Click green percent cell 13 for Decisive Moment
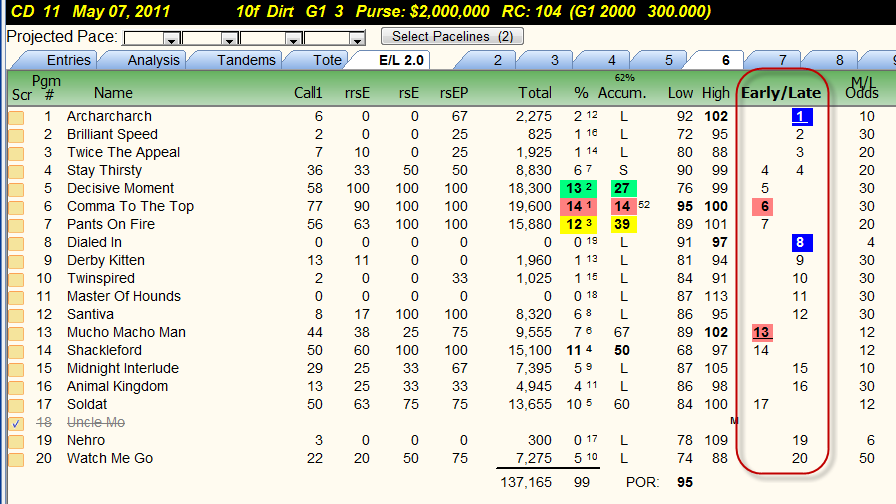The image size is (896, 504). (578, 189)
